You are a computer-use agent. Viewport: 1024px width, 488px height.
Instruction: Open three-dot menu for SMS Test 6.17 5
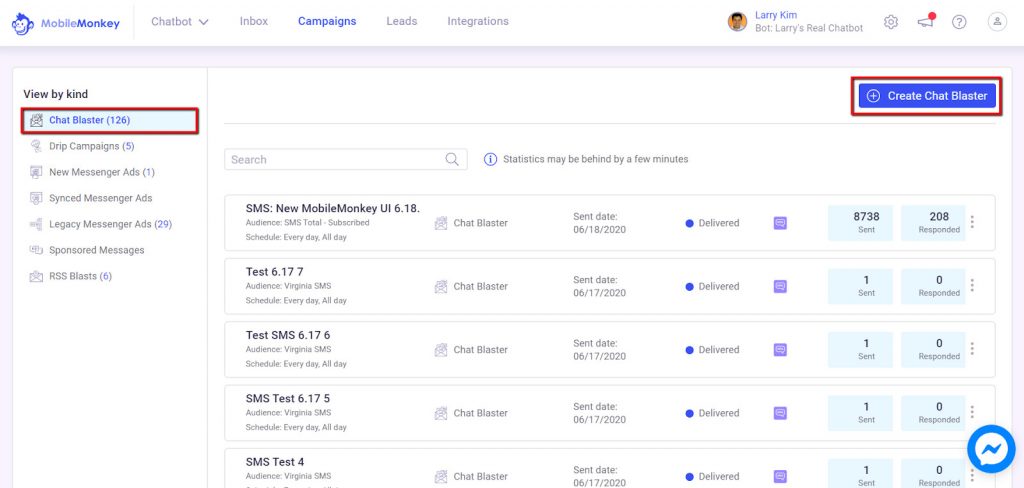pos(972,412)
